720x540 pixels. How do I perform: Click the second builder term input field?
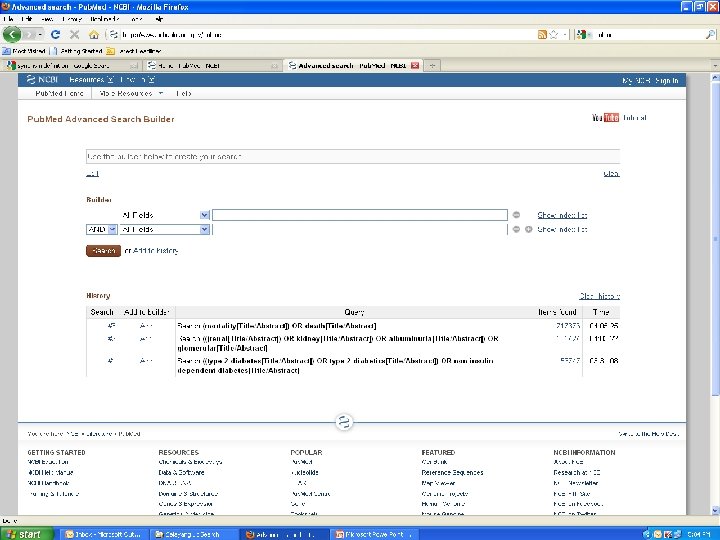(360, 229)
